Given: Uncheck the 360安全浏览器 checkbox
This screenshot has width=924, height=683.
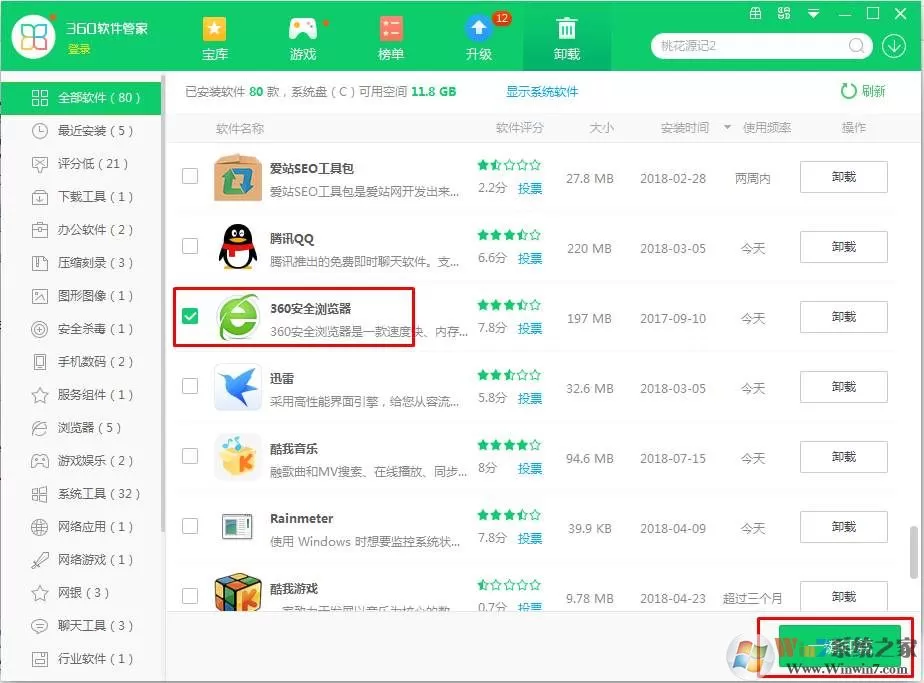Looking at the screenshot, I should click(190, 316).
